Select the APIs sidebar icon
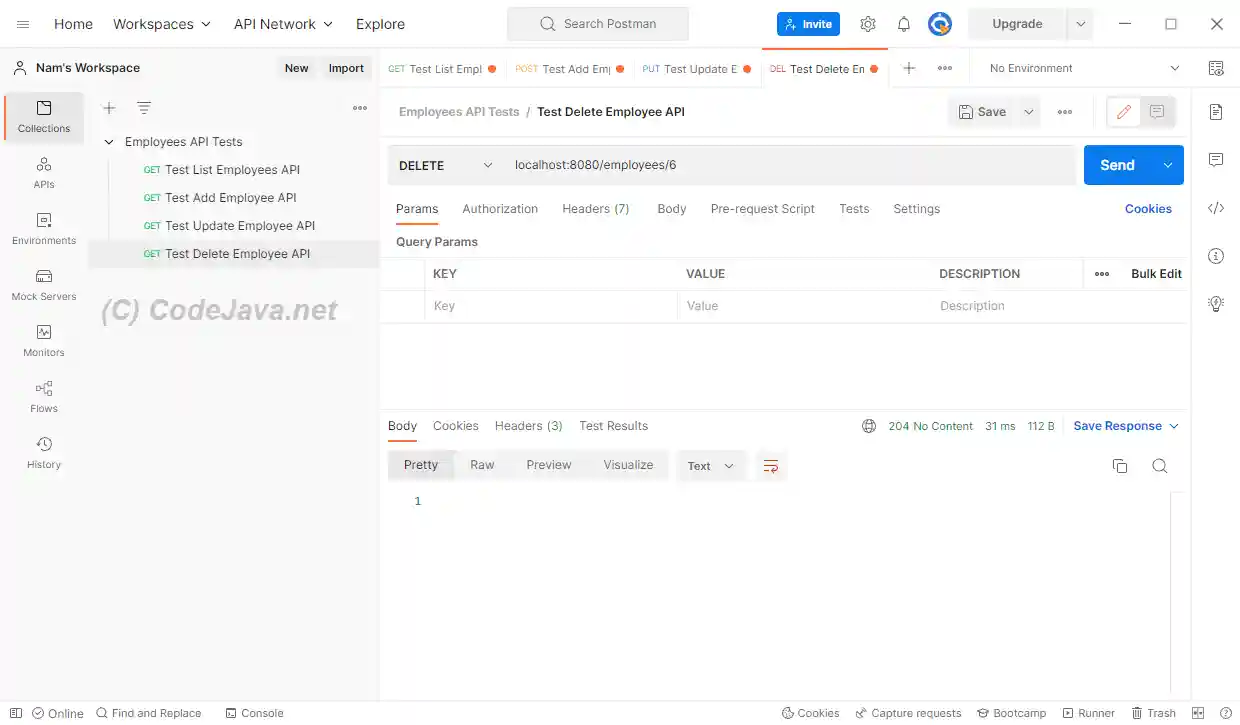The width and height of the screenshot is (1240, 725). click(x=43, y=171)
